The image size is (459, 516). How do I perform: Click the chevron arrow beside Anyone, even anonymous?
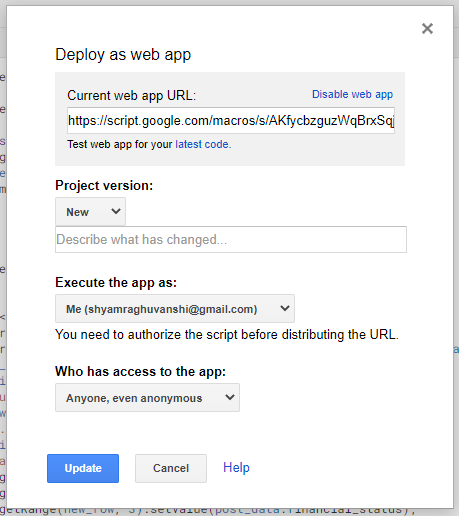pos(230,397)
